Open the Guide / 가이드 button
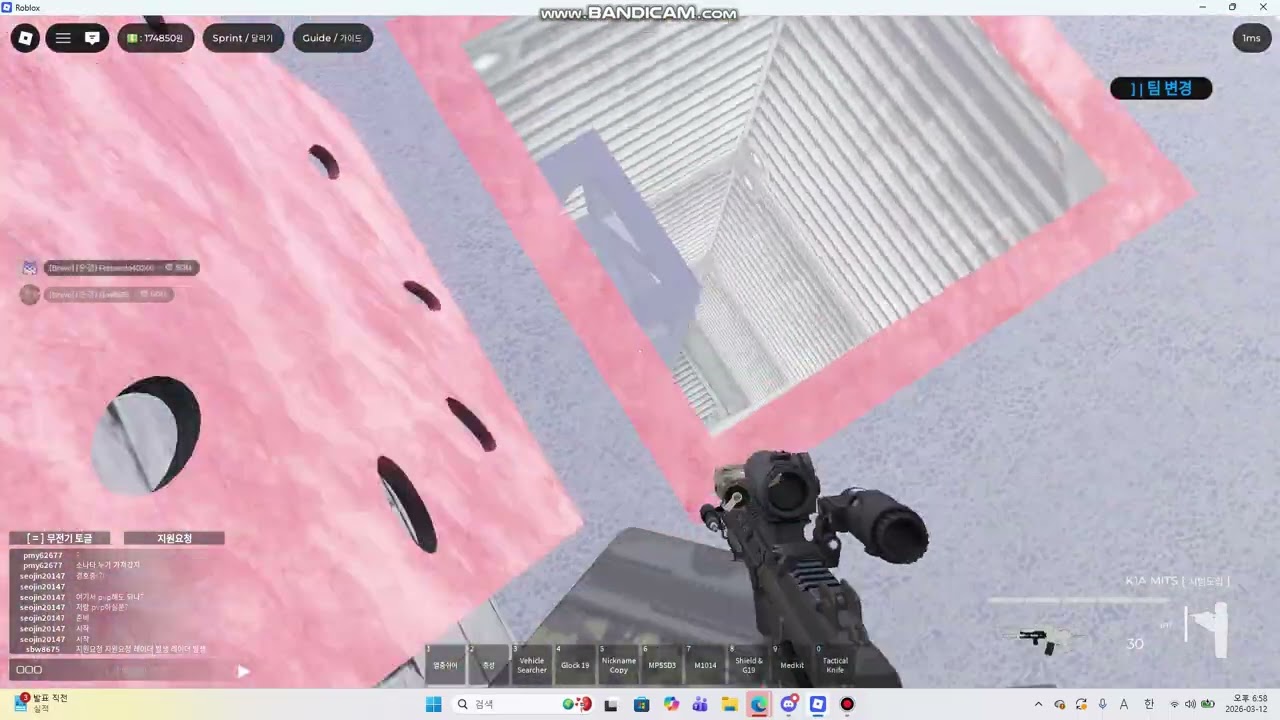 [x=332, y=38]
